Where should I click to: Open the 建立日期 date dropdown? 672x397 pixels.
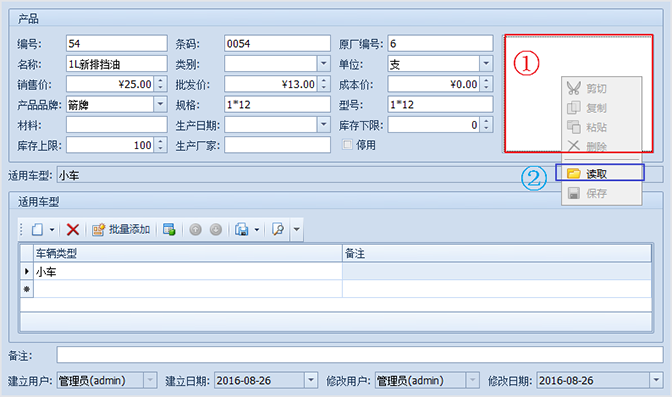[x=311, y=380]
